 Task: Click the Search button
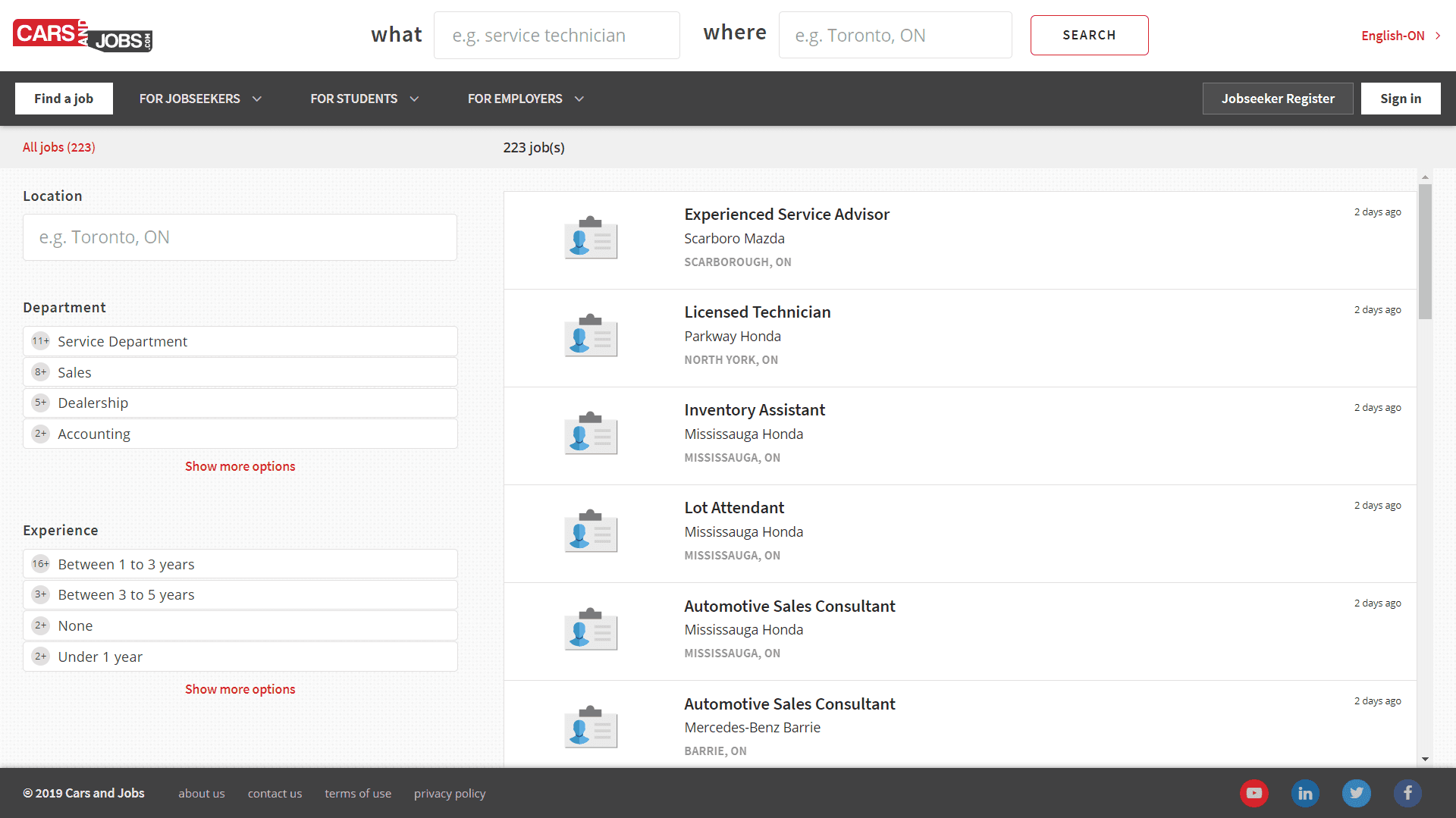[1089, 35]
